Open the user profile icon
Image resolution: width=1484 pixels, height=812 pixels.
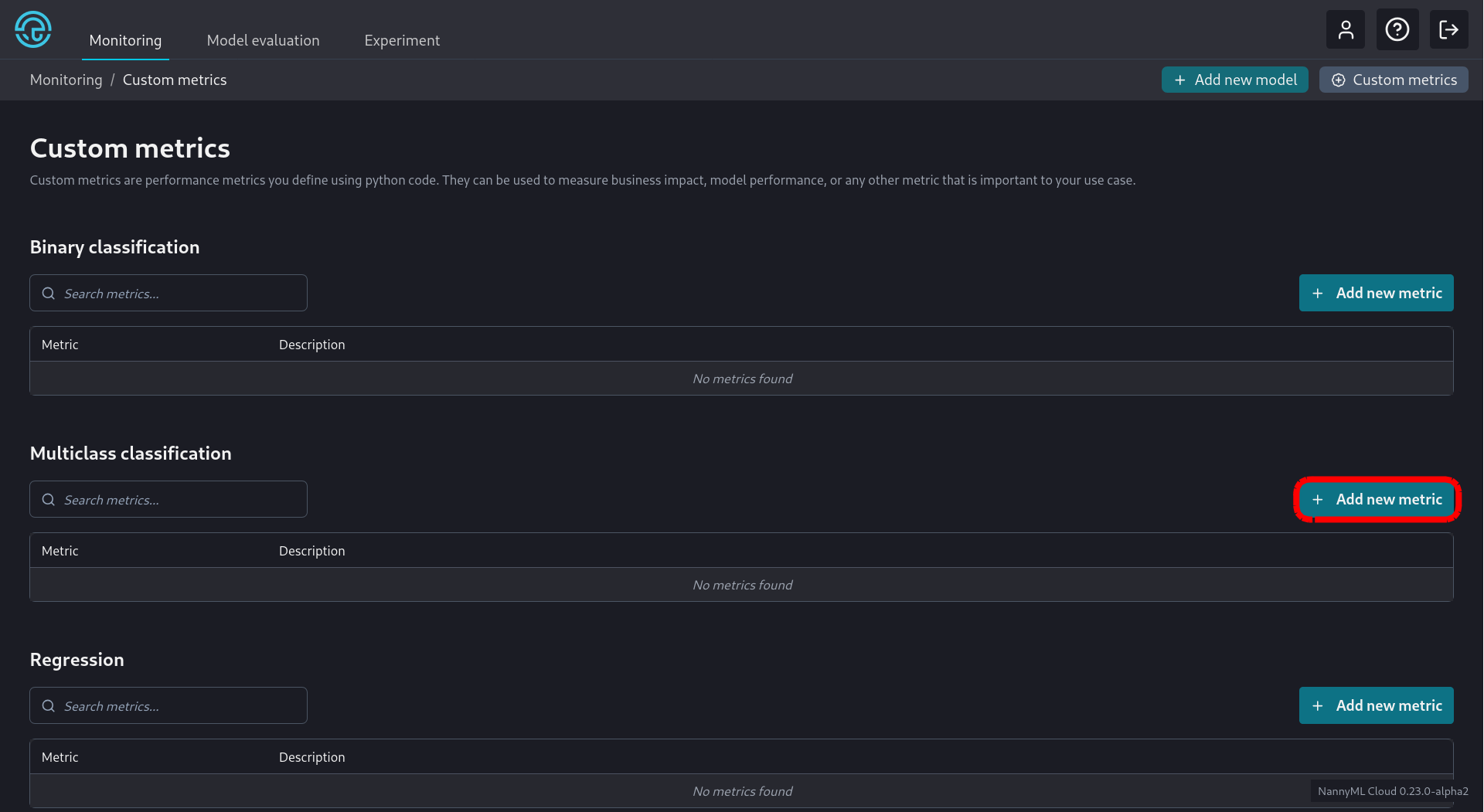click(x=1346, y=30)
